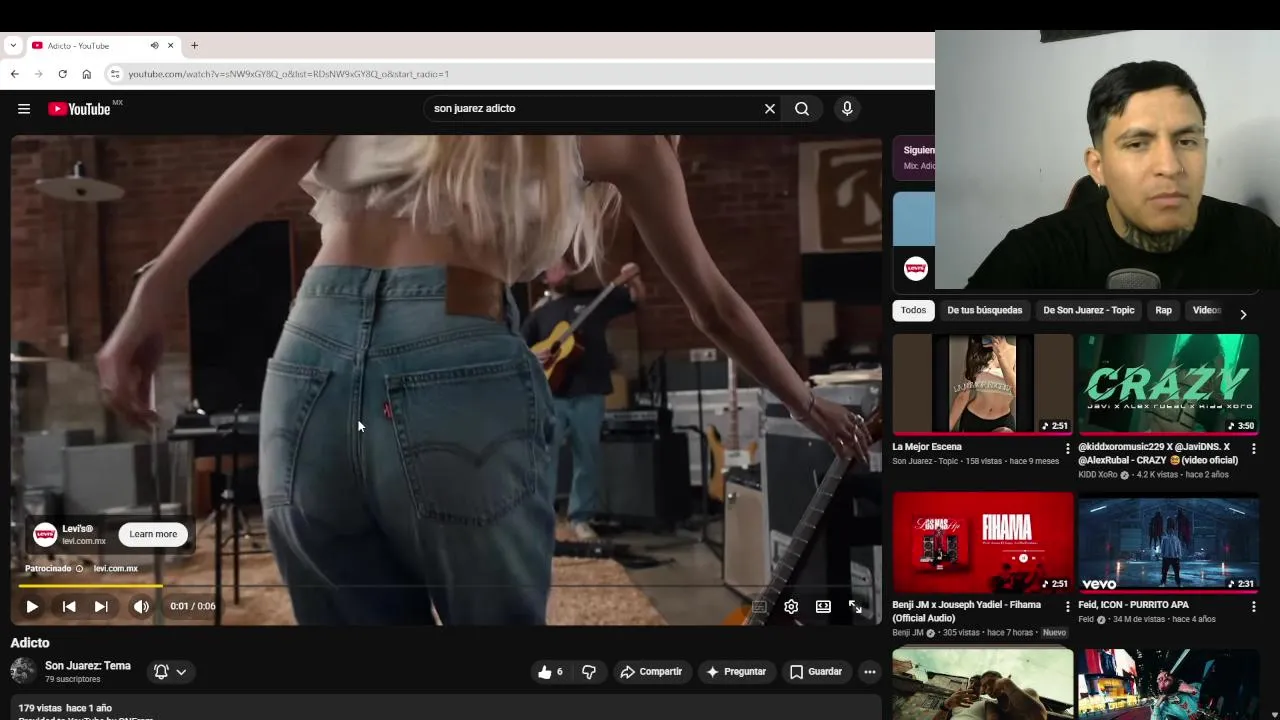1280x720 pixels.
Task: Click the Guardar save button
Action: pos(816,672)
